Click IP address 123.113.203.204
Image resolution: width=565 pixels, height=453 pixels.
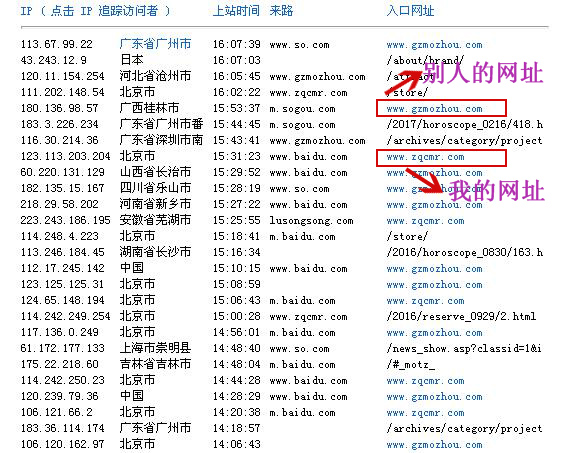coord(65,156)
